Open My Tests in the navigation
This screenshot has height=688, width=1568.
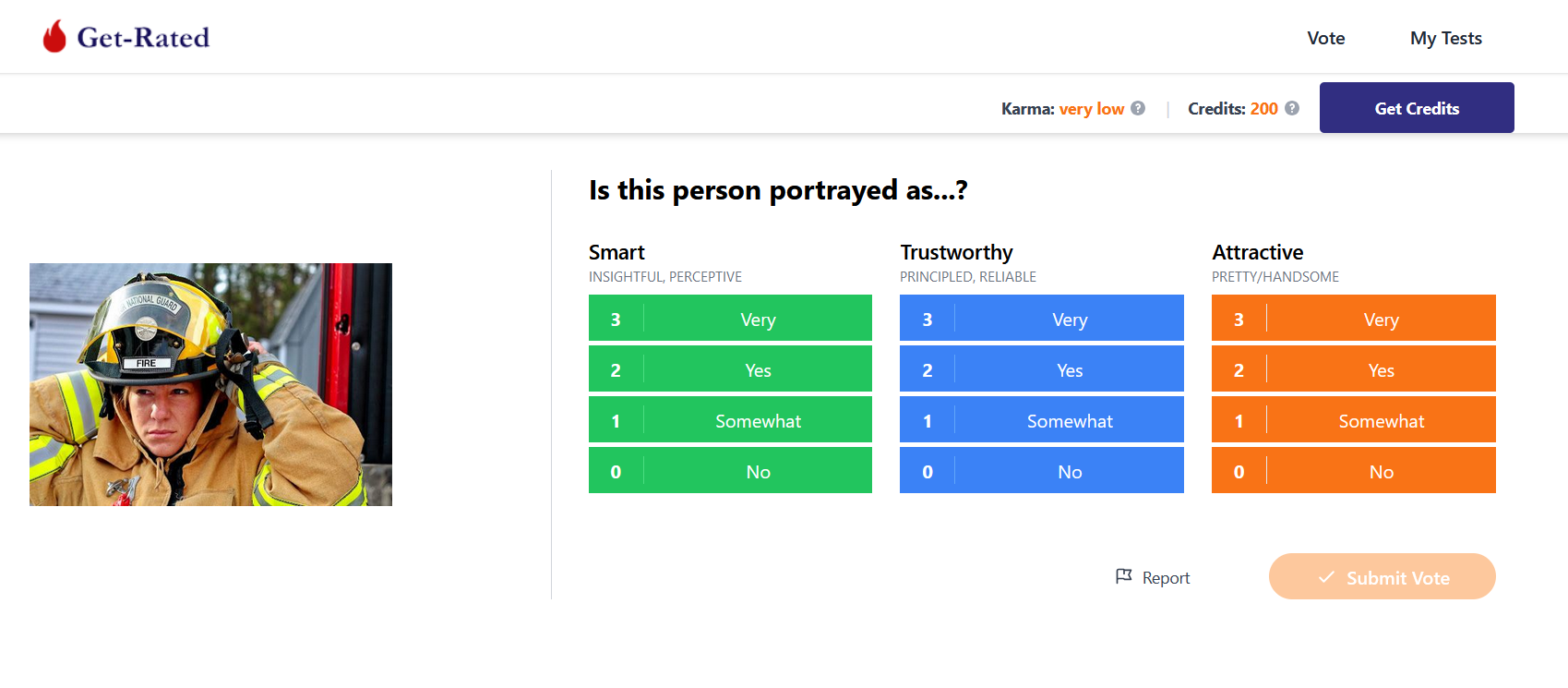coord(1445,38)
